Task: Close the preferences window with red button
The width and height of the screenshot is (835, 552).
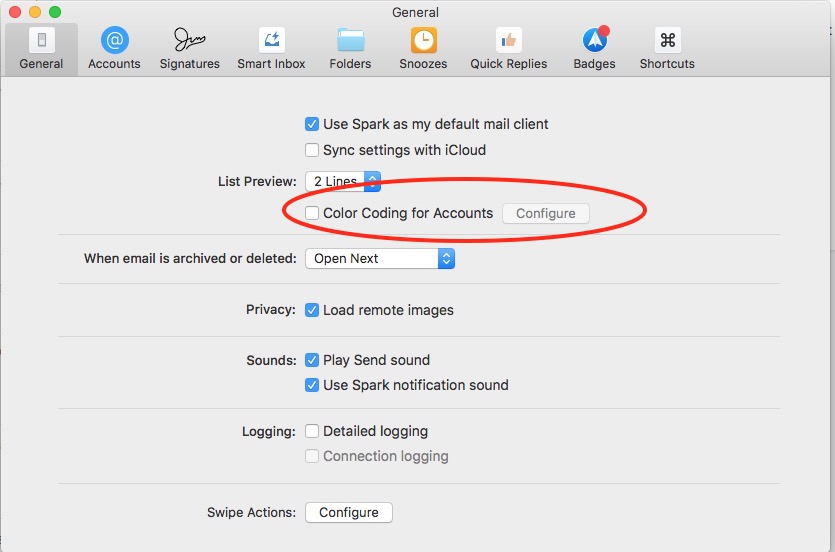Action: pos(15,12)
